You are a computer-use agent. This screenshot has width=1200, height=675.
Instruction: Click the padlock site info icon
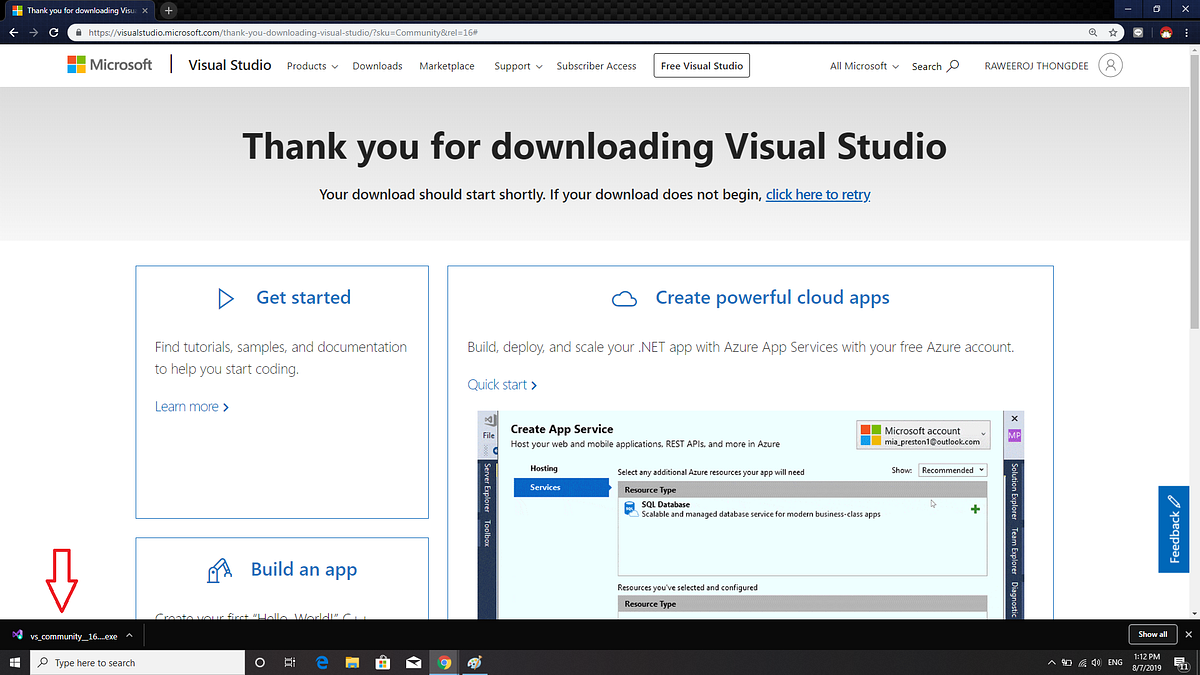pyautogui.click(x=79, y=32)
